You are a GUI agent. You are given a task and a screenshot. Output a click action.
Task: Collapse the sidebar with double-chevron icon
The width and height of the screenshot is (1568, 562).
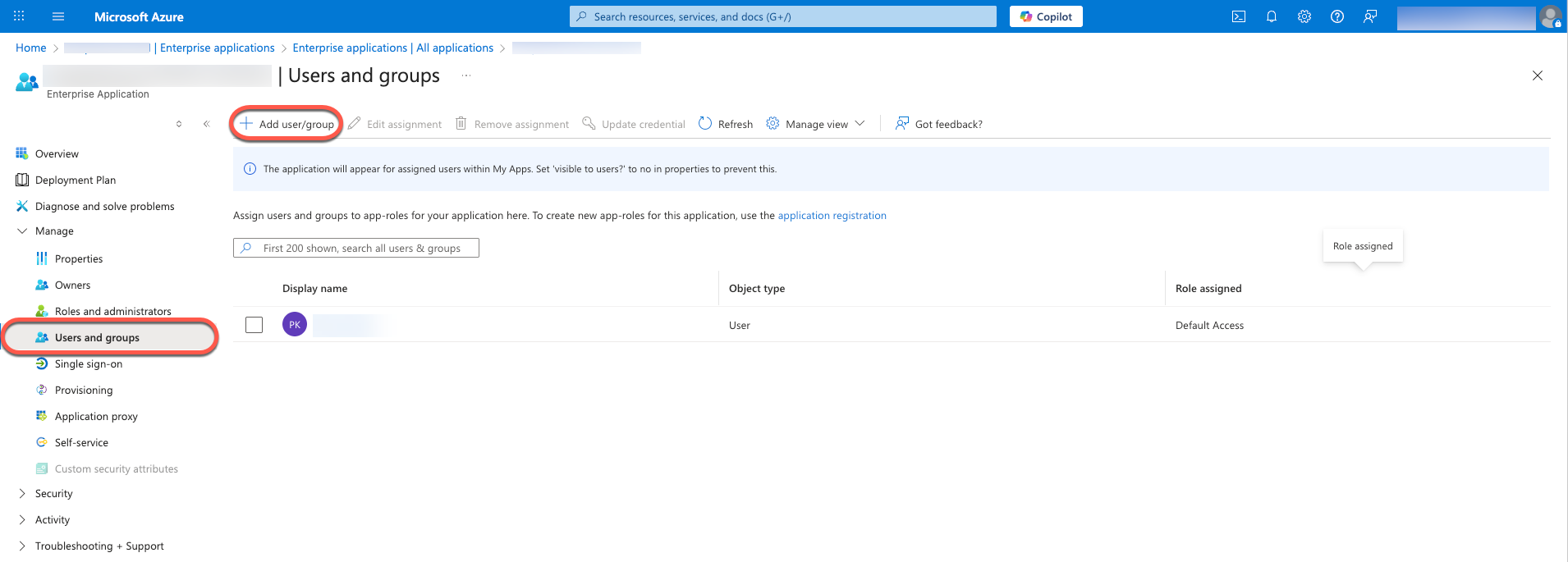[206, 124]
